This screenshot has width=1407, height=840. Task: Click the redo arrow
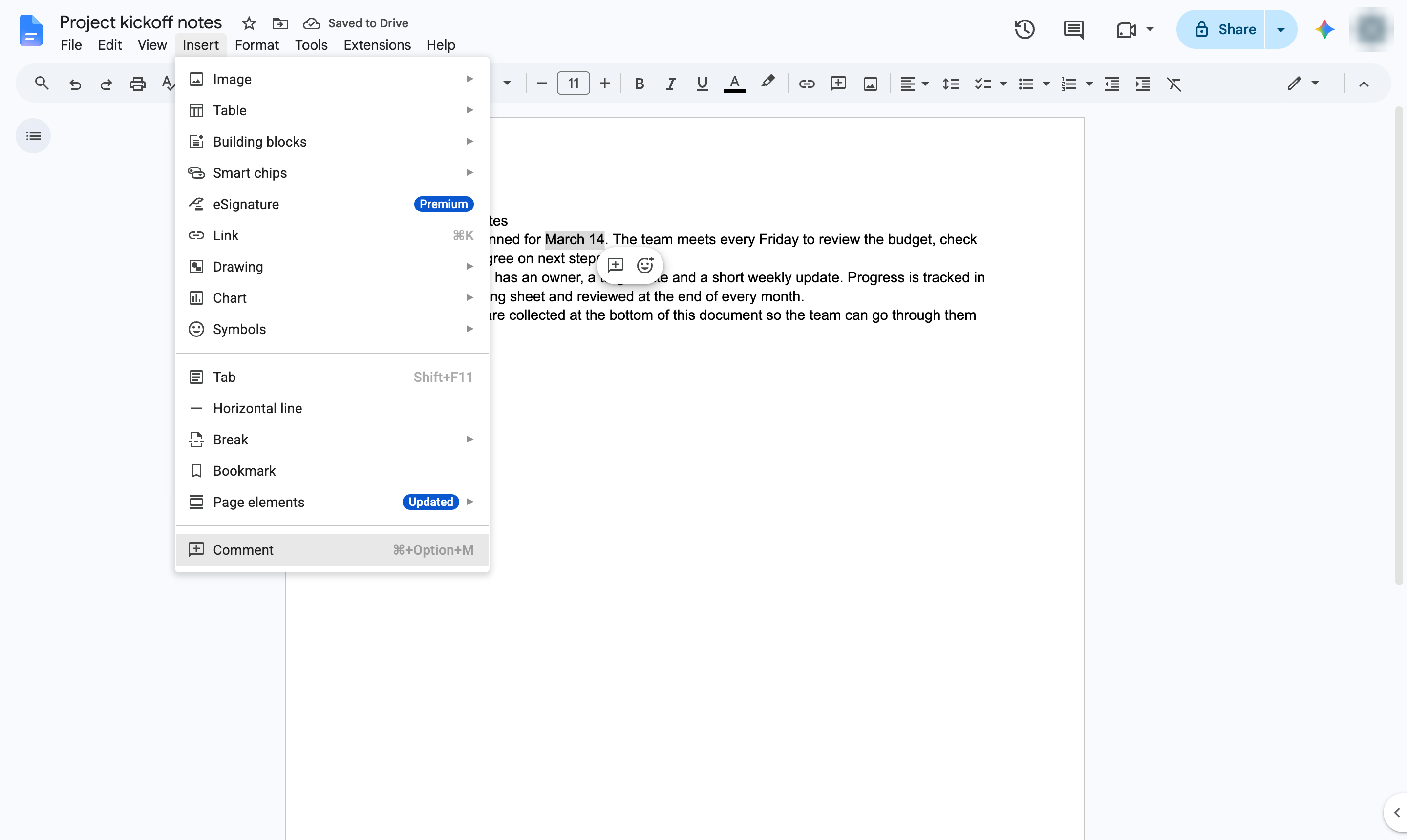coord(106,84)
